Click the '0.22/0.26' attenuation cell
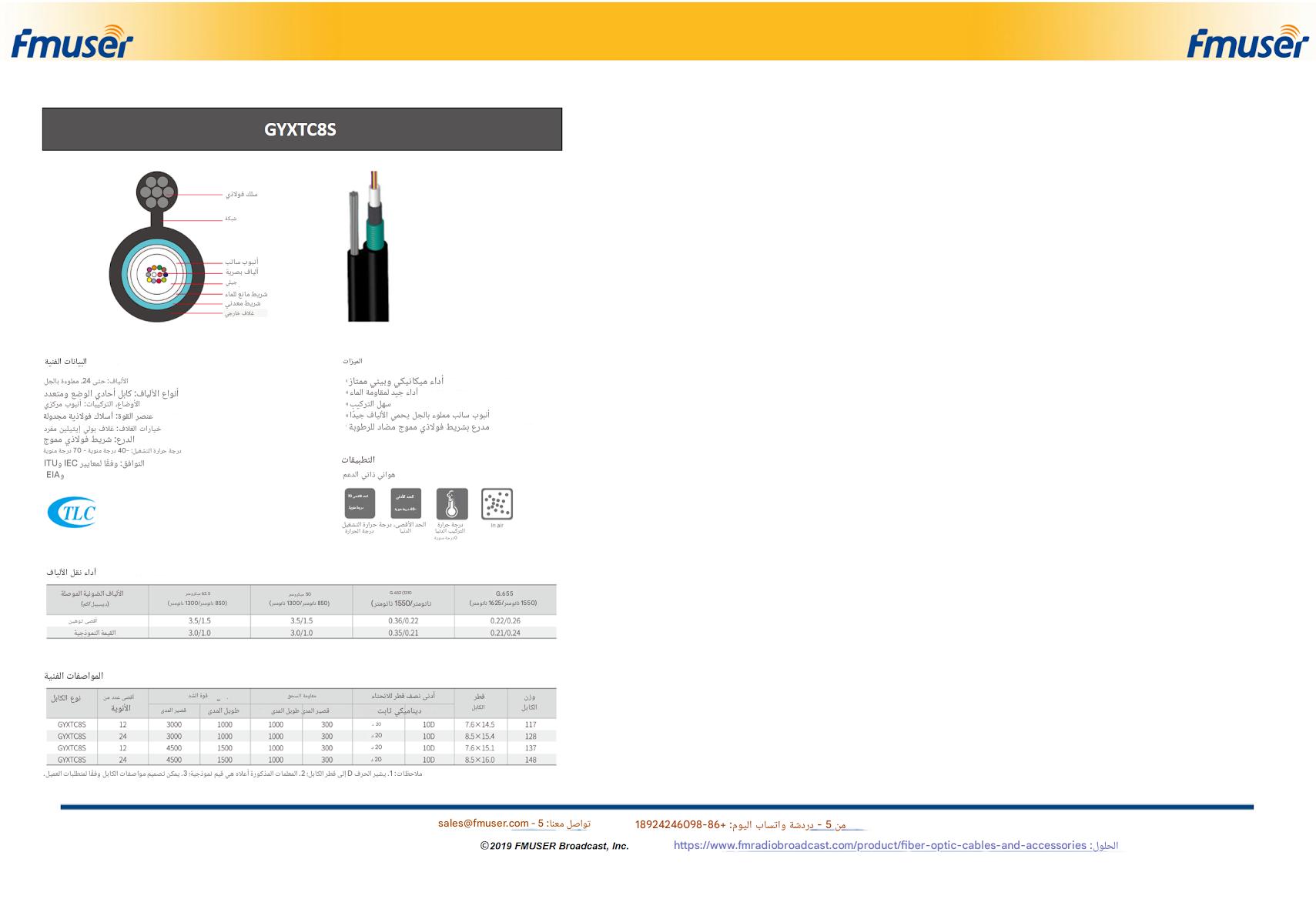Image resolution: width=1316 pixels, height=899 pixels. pyautogui.click(x=505, y=621)
